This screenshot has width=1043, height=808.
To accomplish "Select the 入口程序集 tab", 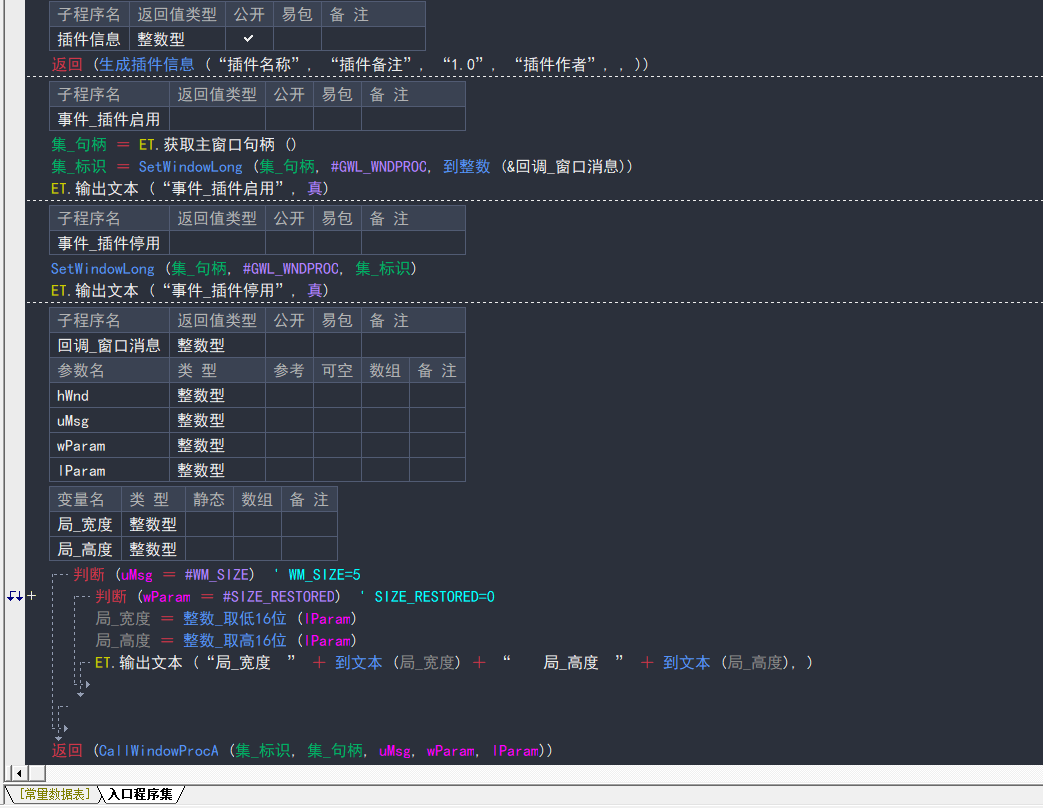I will [140, 794].
